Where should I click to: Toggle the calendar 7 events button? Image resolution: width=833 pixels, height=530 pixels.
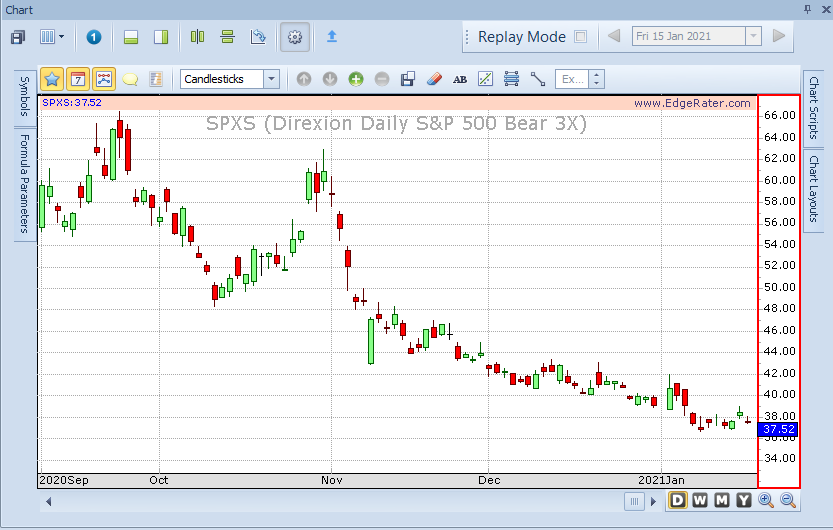tap(78, 80)
